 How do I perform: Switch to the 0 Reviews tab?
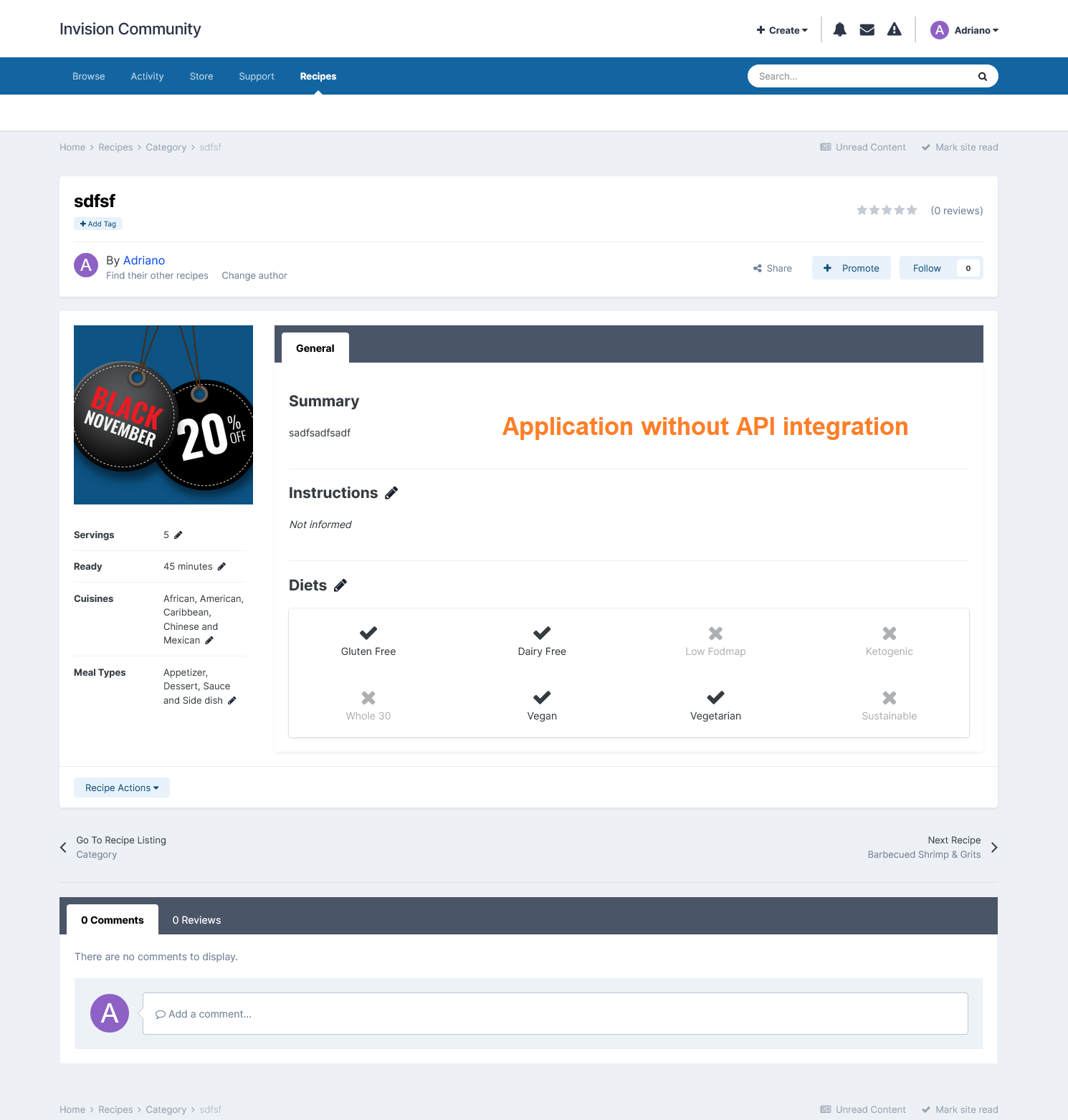pos(196,920)
